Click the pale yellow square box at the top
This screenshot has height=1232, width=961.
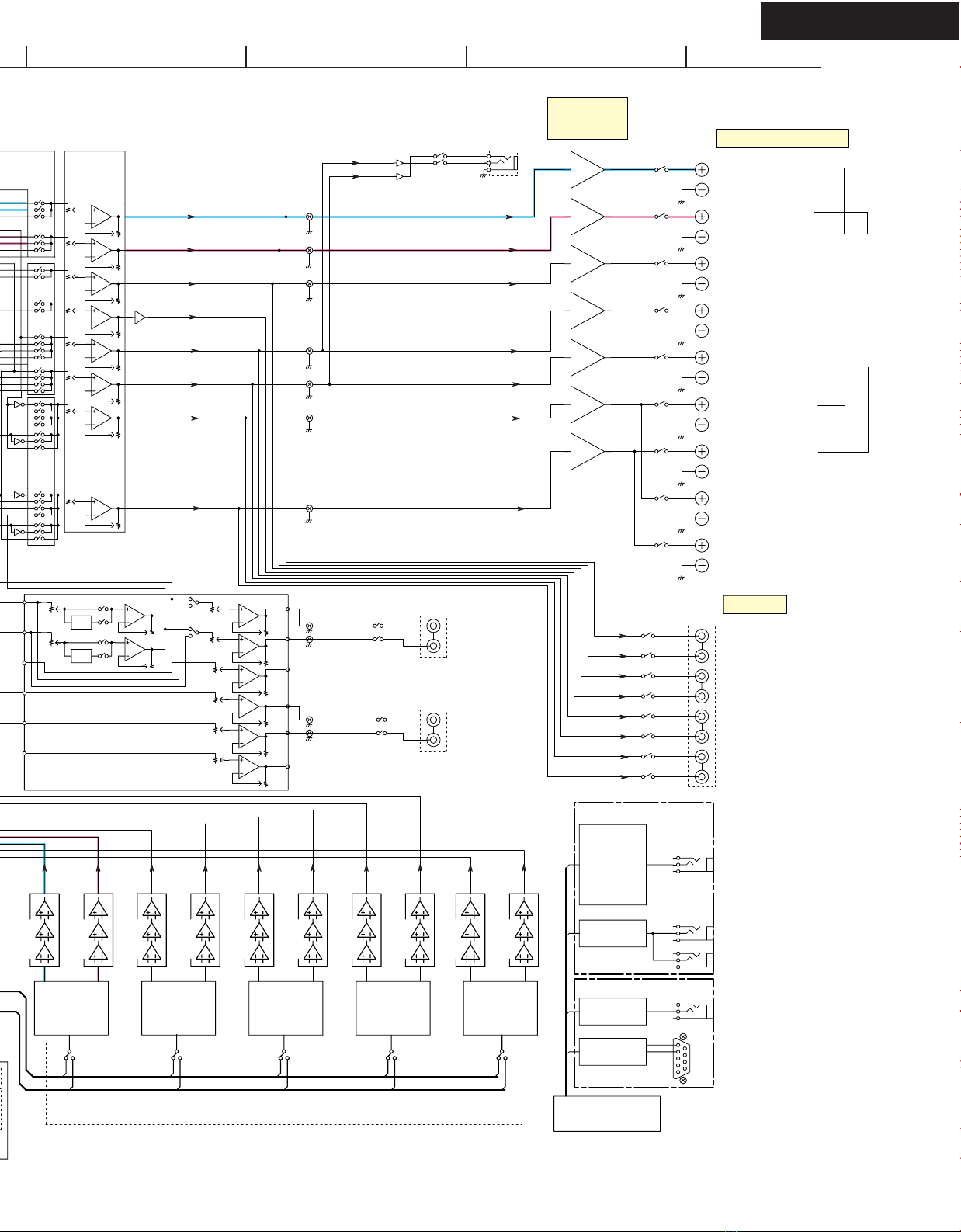tap(587, 118)
